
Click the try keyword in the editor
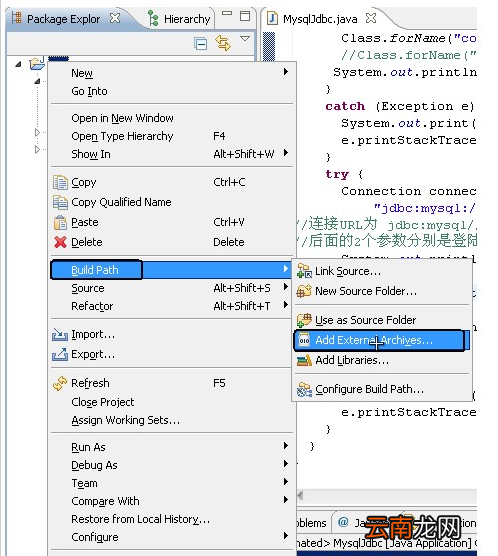point(337,175)
